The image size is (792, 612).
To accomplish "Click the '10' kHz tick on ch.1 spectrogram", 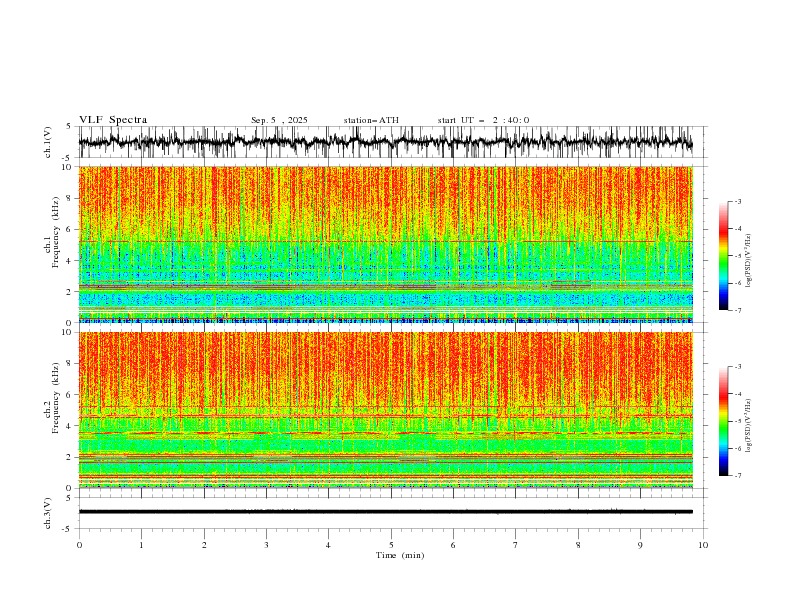I will (x=68, y=167).
